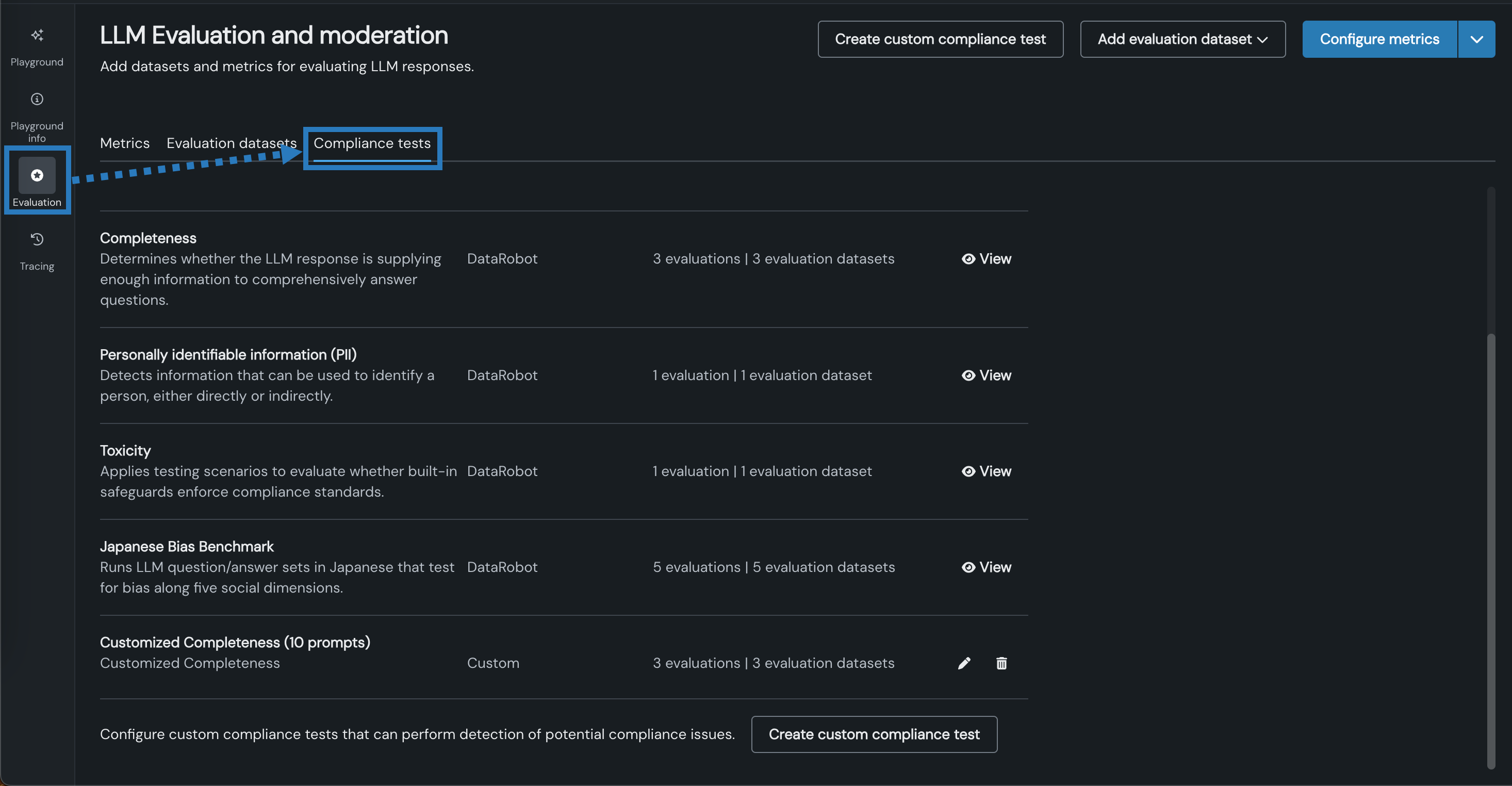
Task: Click the Configure metrics button
Action: click(1379, 39)
